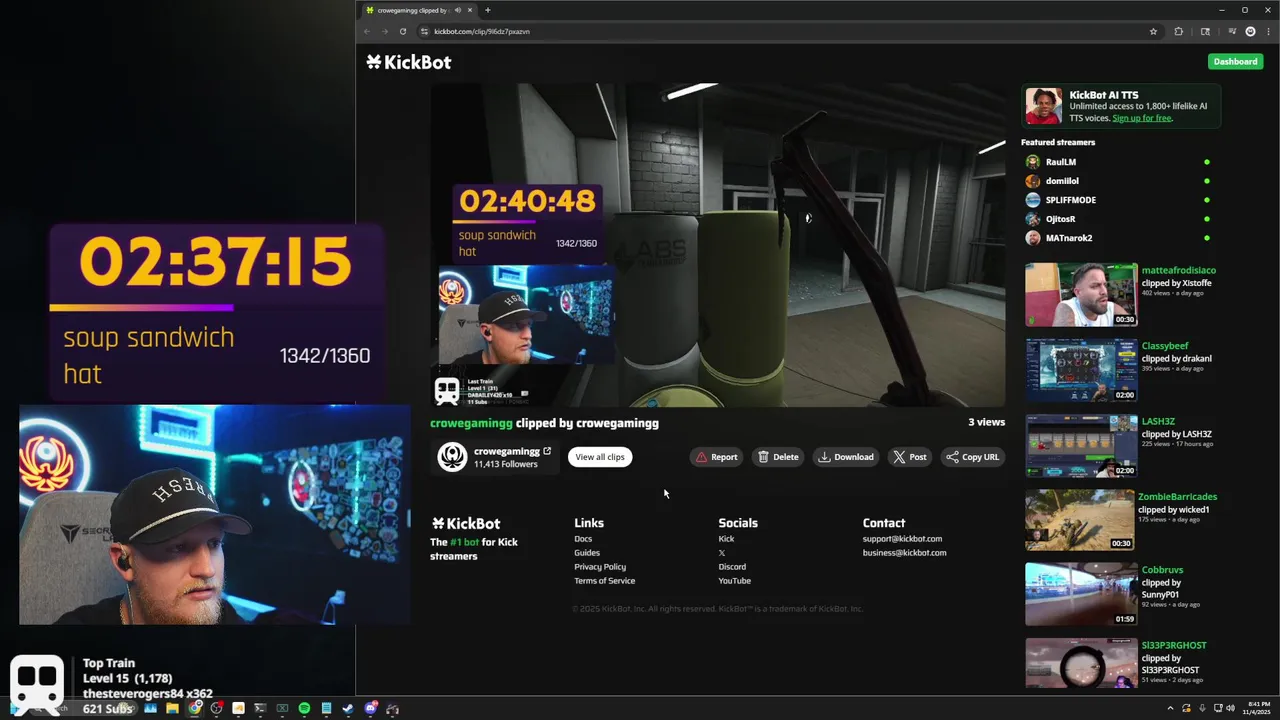Select featured streamer MATnarok2
The width and height of the screenshot is (1280, 720).
[1068, 238]
